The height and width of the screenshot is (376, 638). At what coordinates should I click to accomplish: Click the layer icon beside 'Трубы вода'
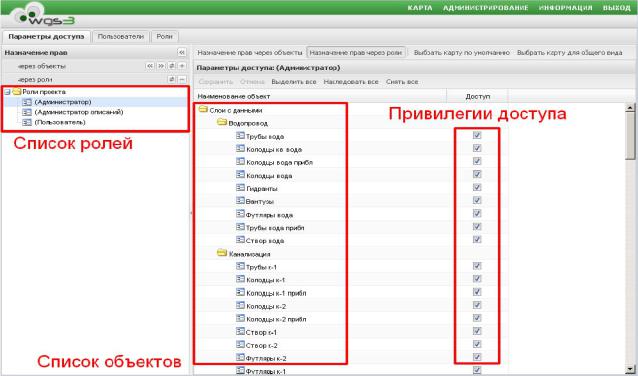(240, 136)
